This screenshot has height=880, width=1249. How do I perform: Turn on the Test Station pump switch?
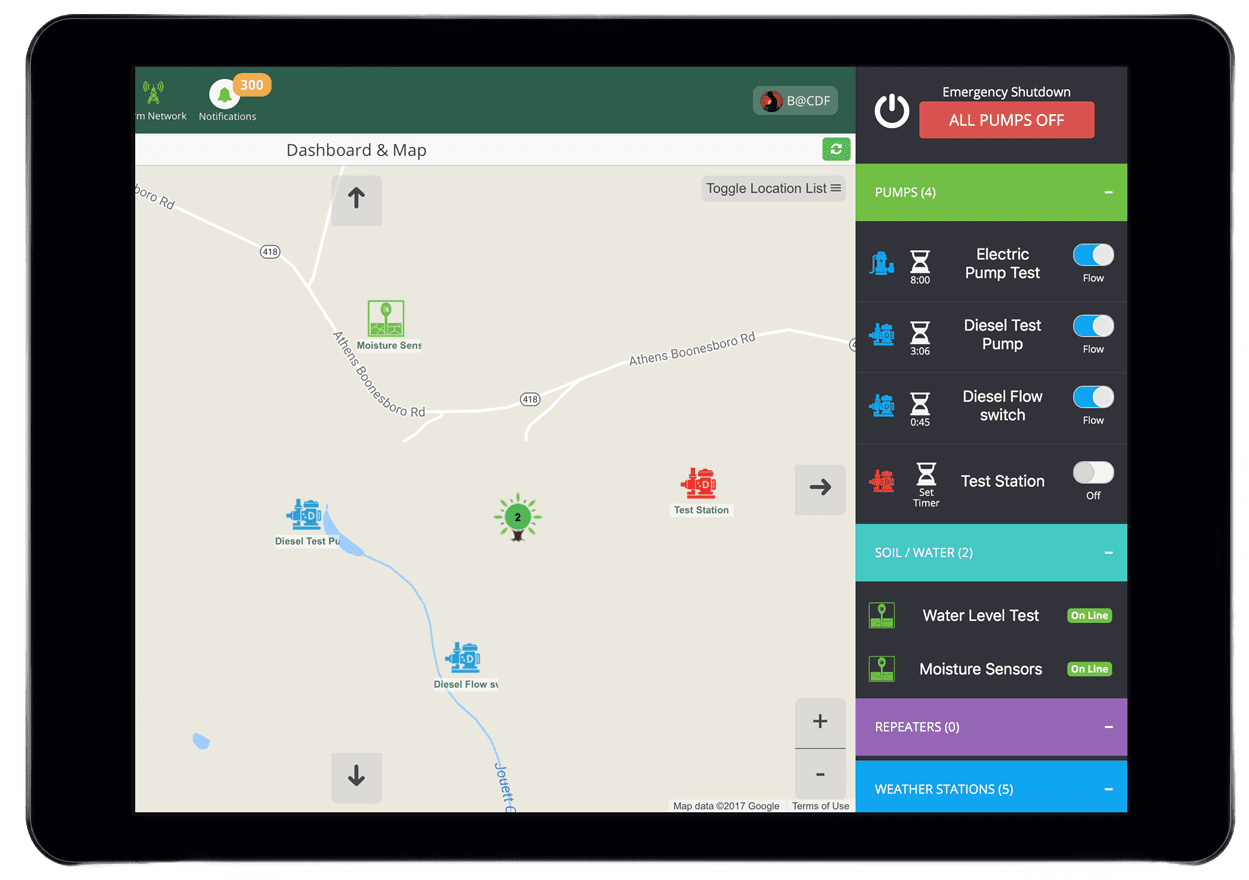[x=1093, y=472]
